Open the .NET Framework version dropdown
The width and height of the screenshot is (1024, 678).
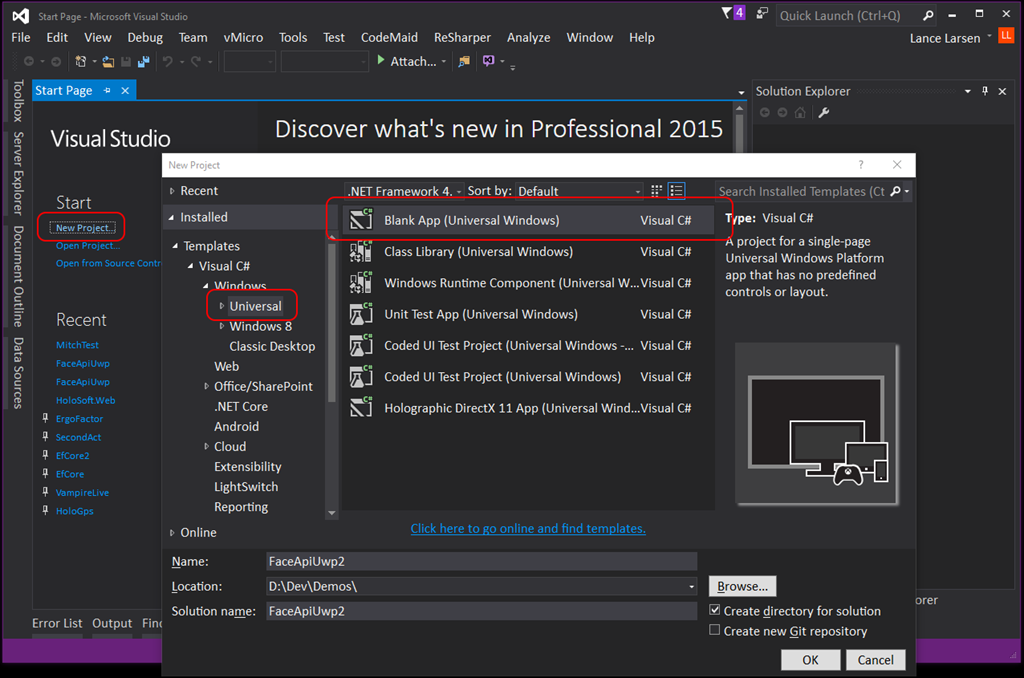[405, 191]
